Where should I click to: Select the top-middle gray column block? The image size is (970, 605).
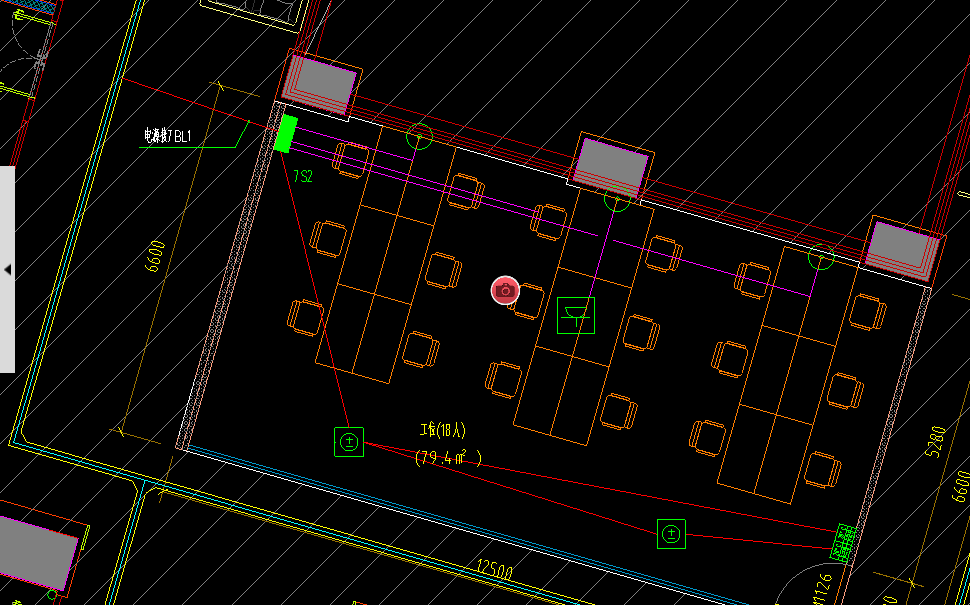click(611, 163)
